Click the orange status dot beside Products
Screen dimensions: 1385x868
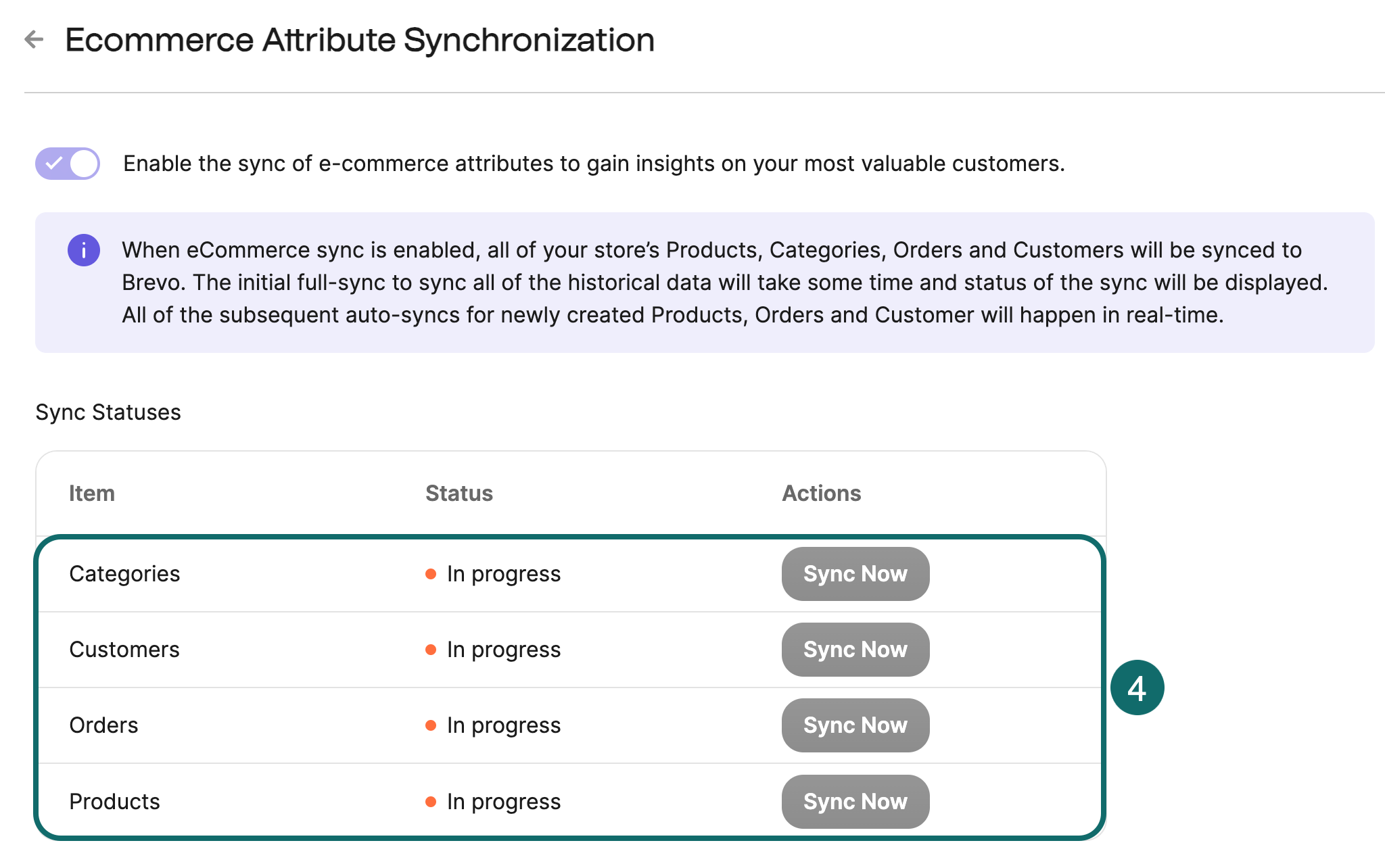(x=431, y=802)
